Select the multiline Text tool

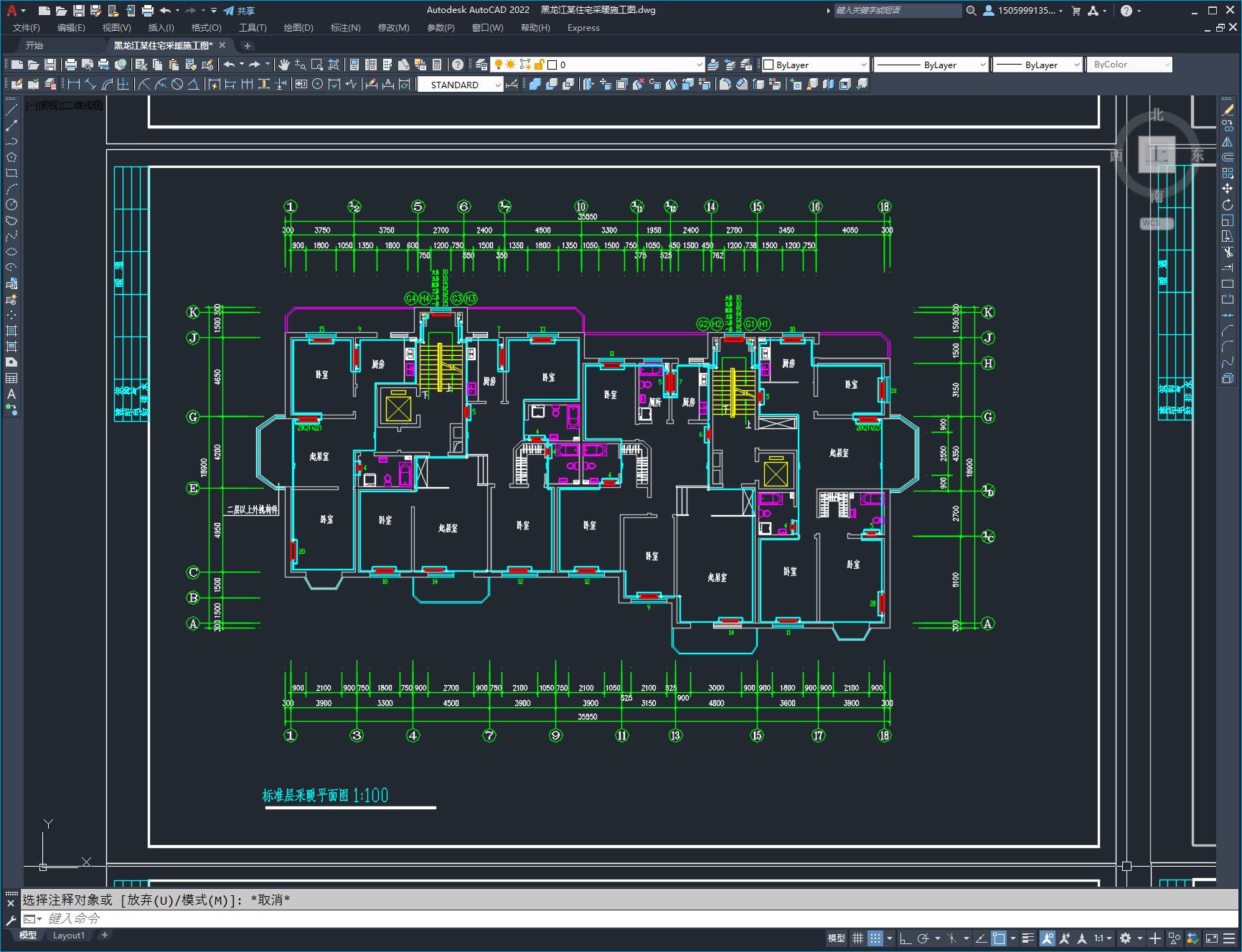coord(11,394)
